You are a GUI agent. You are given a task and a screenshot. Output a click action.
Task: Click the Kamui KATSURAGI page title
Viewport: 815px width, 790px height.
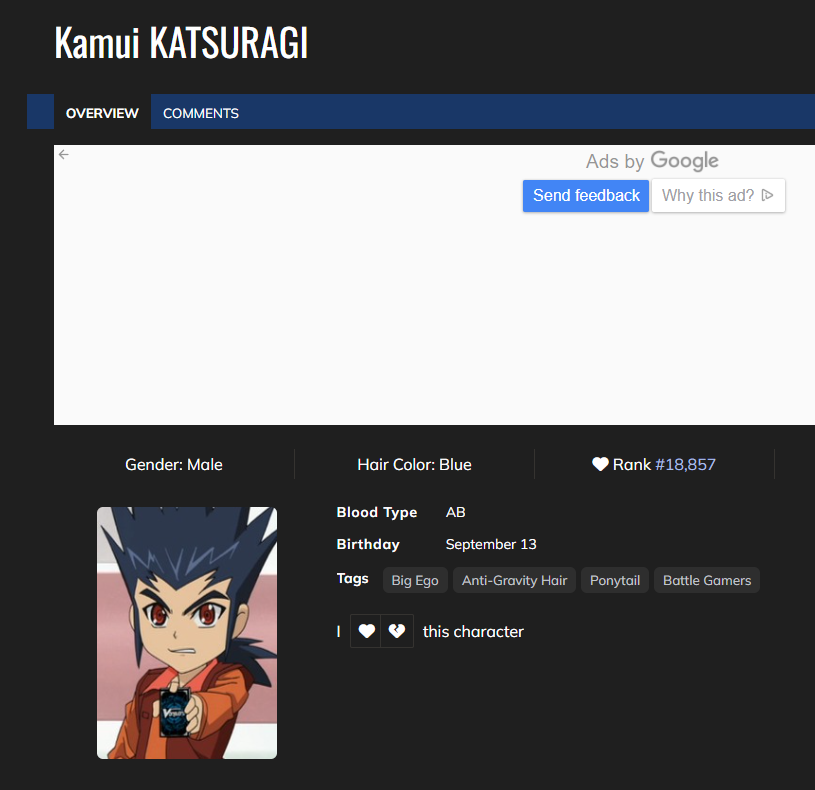(x=181, y=42)
